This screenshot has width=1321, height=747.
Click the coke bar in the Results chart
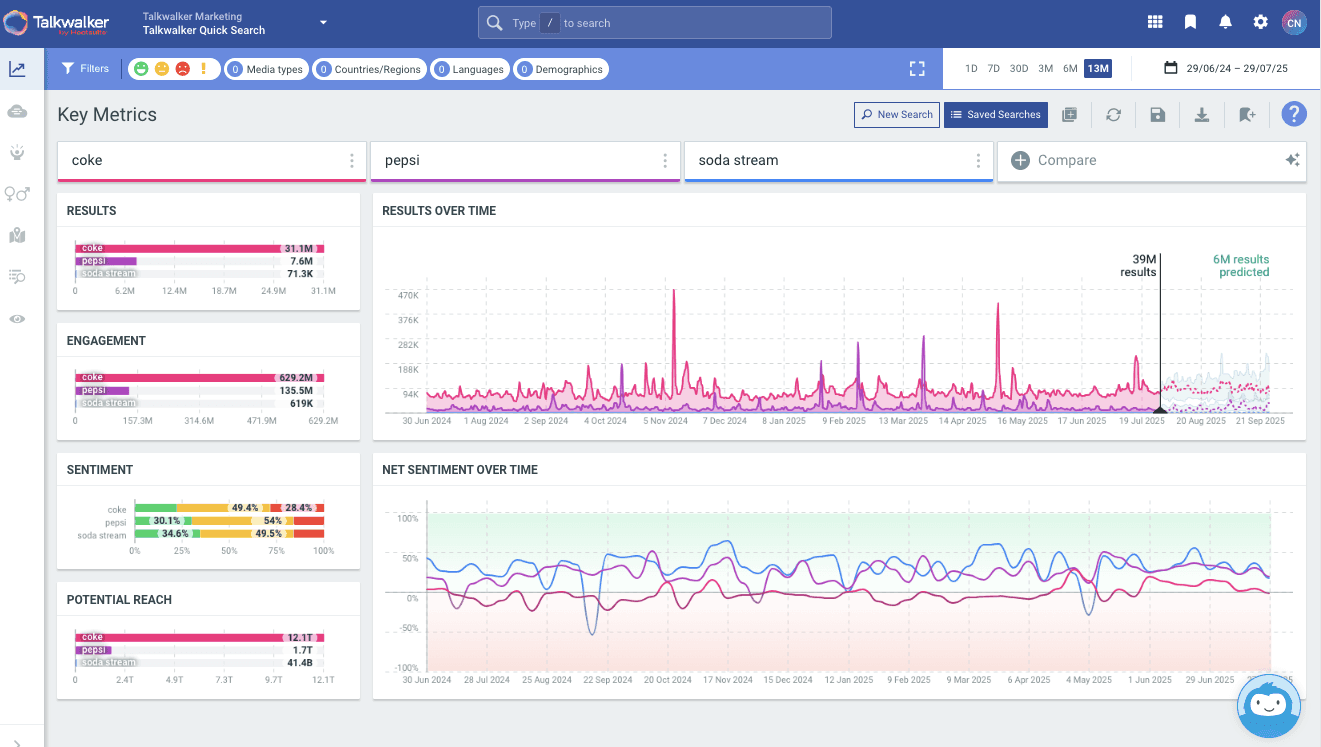(x=180, y=248)
